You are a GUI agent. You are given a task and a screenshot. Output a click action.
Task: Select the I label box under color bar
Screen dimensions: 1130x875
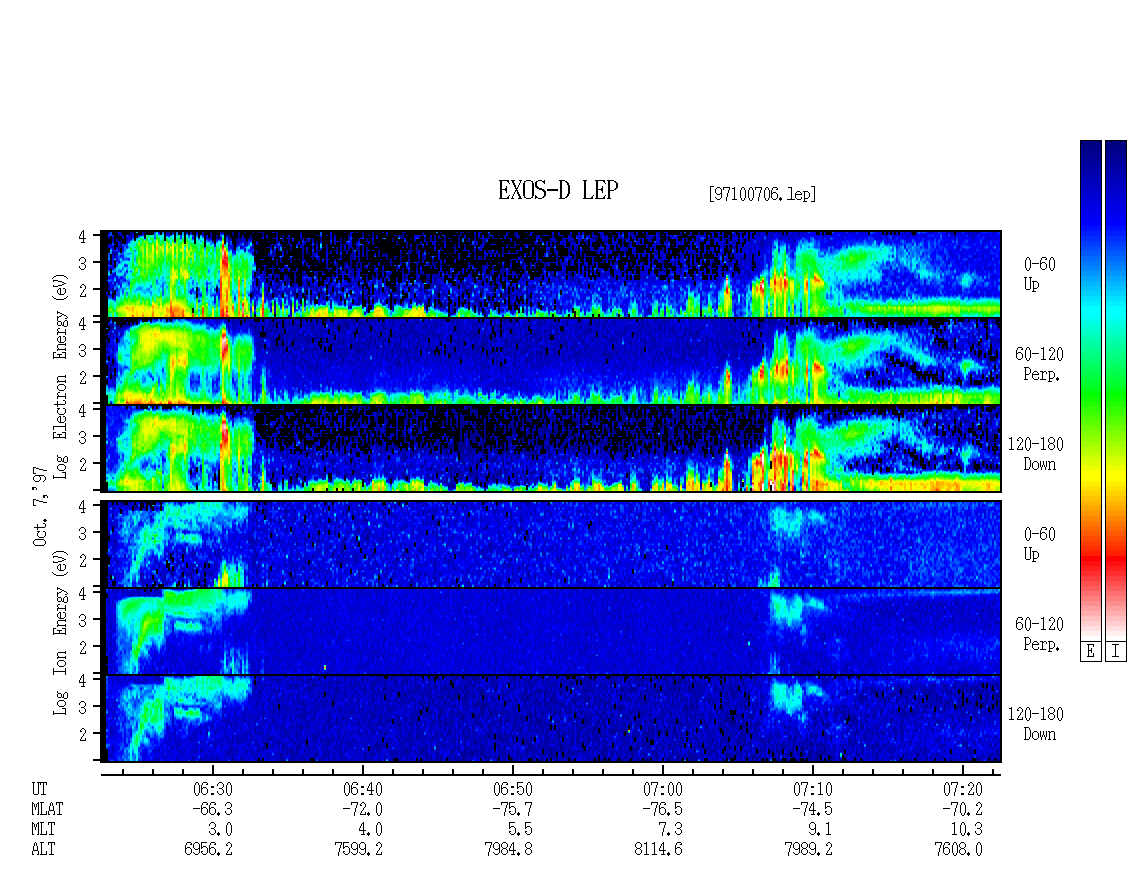click(x=1116, y=651)
